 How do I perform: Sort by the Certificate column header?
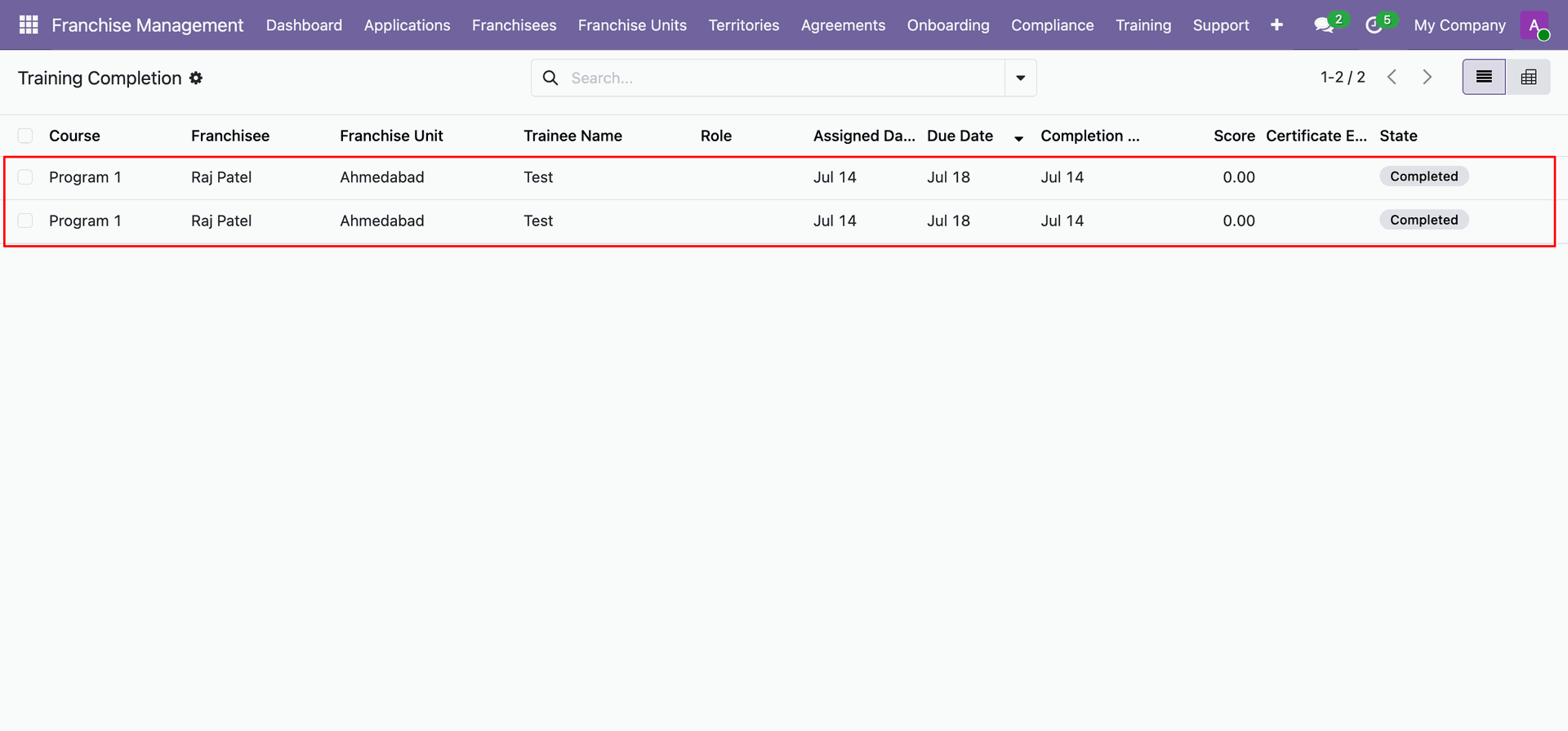(x=1316, y=136)
